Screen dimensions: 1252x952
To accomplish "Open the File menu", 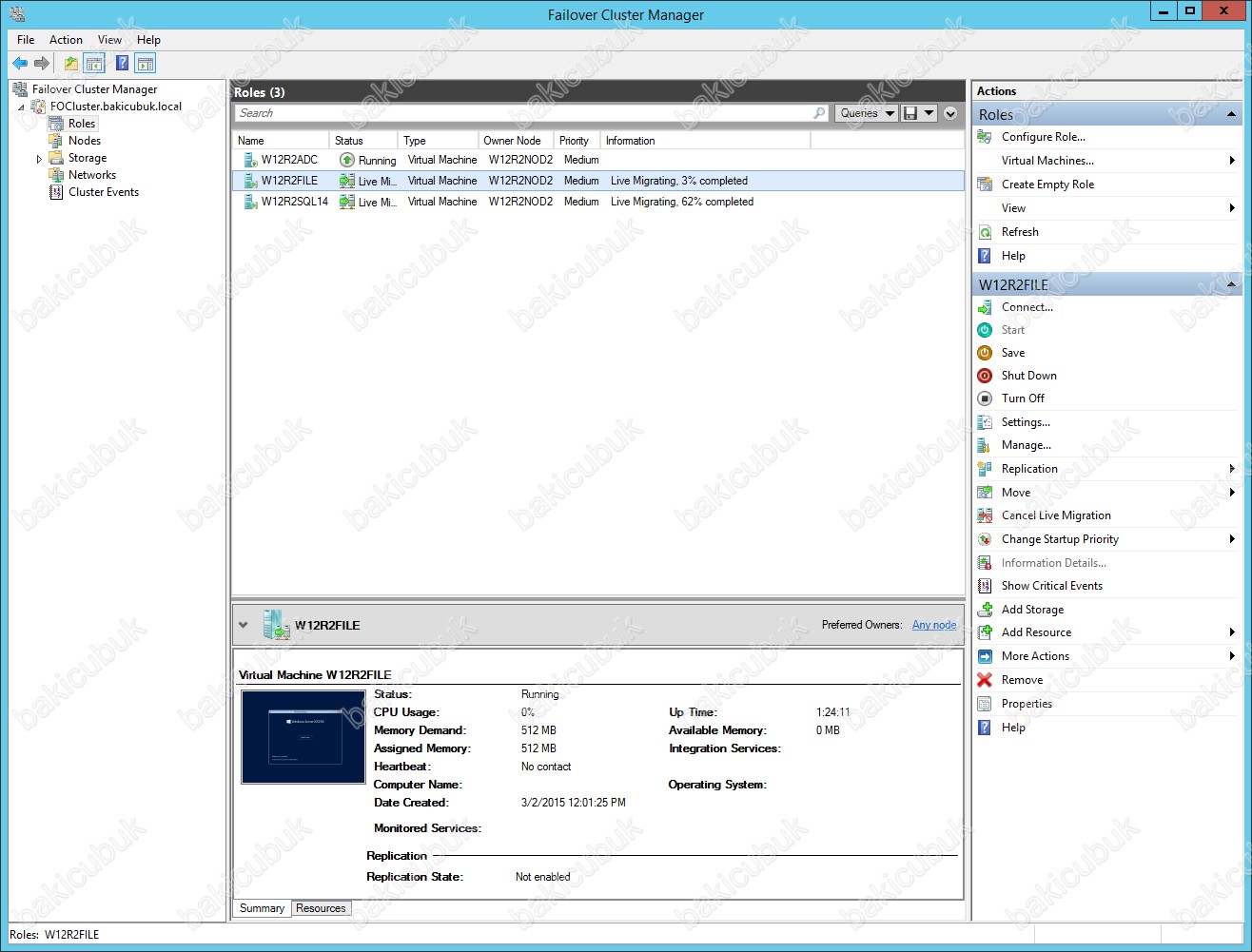I will click(x=26, y=40).
